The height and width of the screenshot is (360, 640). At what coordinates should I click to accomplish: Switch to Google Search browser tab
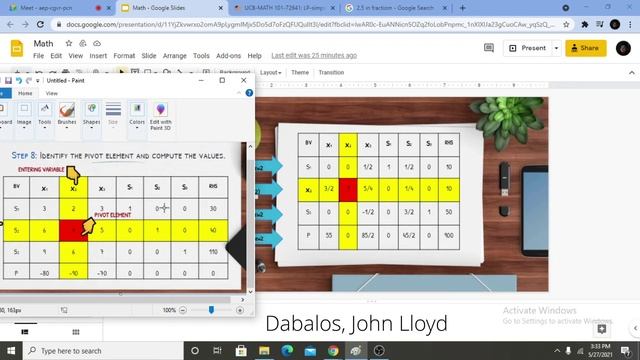coord(395,8)
